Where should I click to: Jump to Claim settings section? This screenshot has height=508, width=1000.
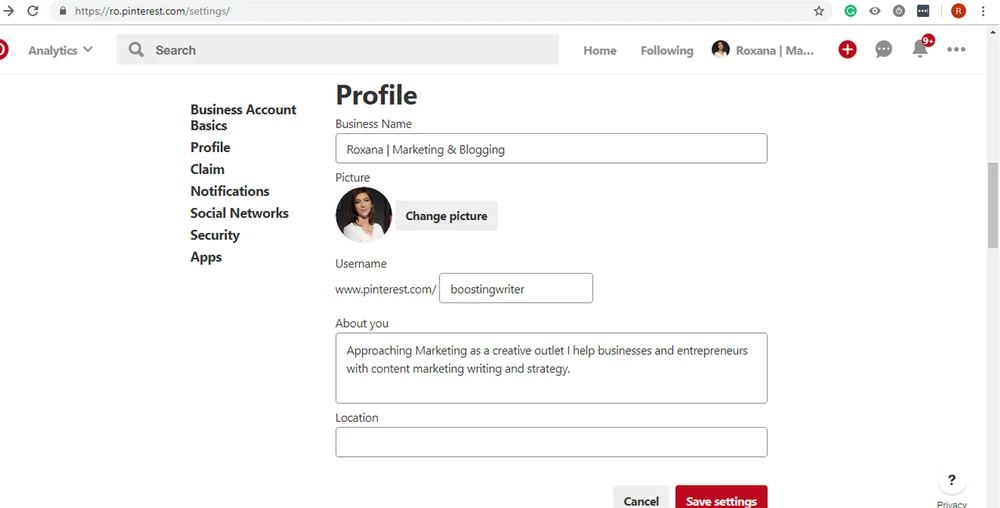(x=207, y=169)
